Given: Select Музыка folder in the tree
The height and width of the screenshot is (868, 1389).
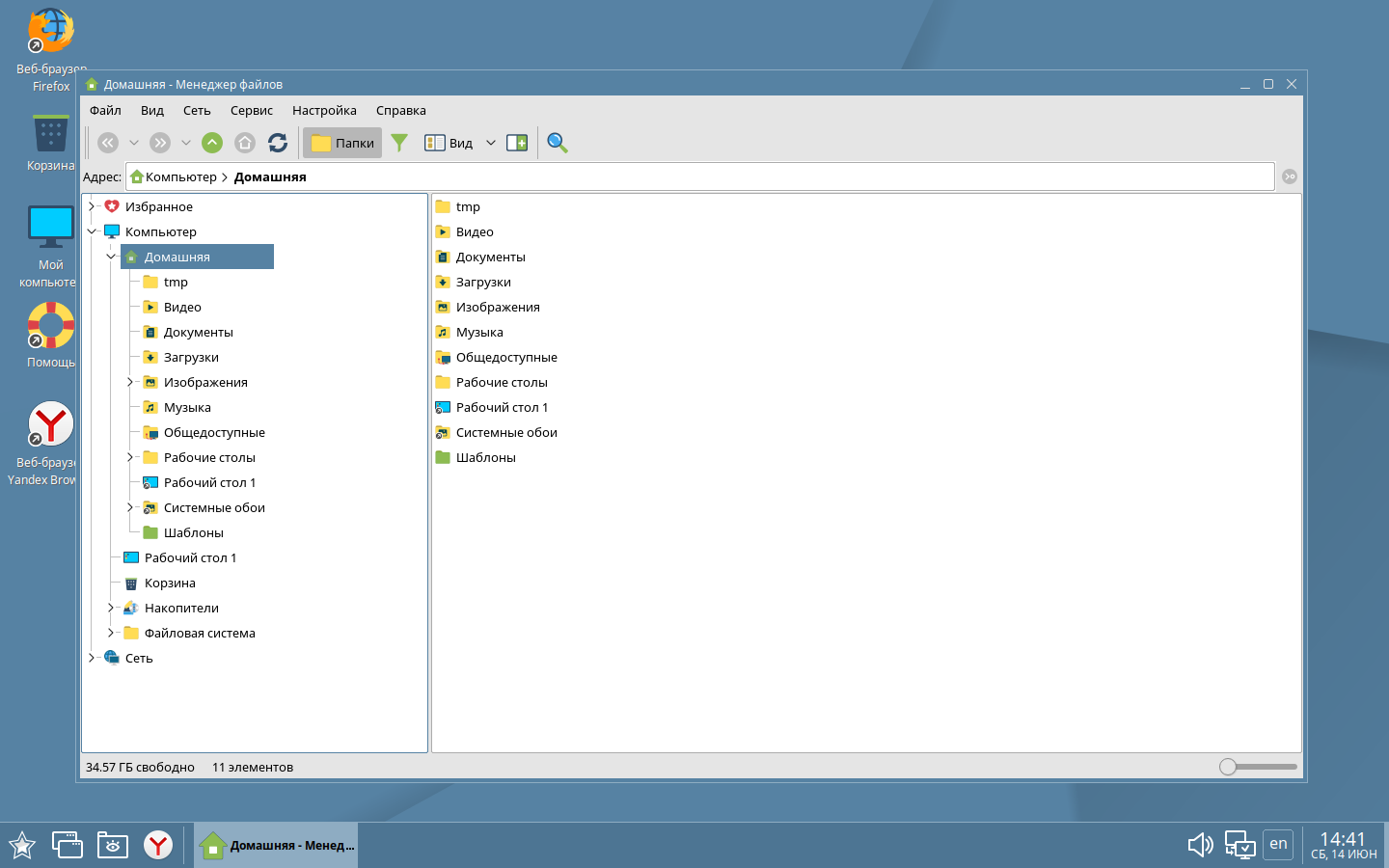Looking at the screenshot, I should click(177, 407).
